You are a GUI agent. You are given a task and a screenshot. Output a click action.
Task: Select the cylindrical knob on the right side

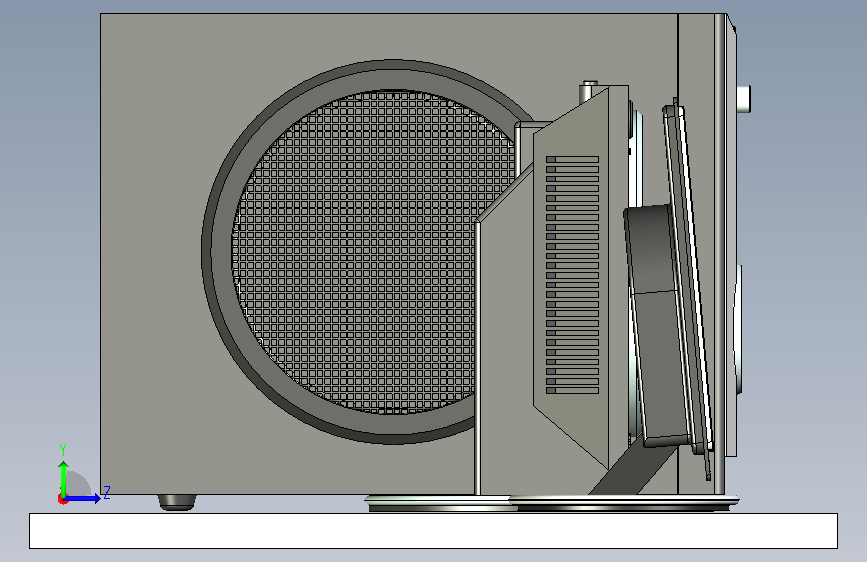[744, 99]
